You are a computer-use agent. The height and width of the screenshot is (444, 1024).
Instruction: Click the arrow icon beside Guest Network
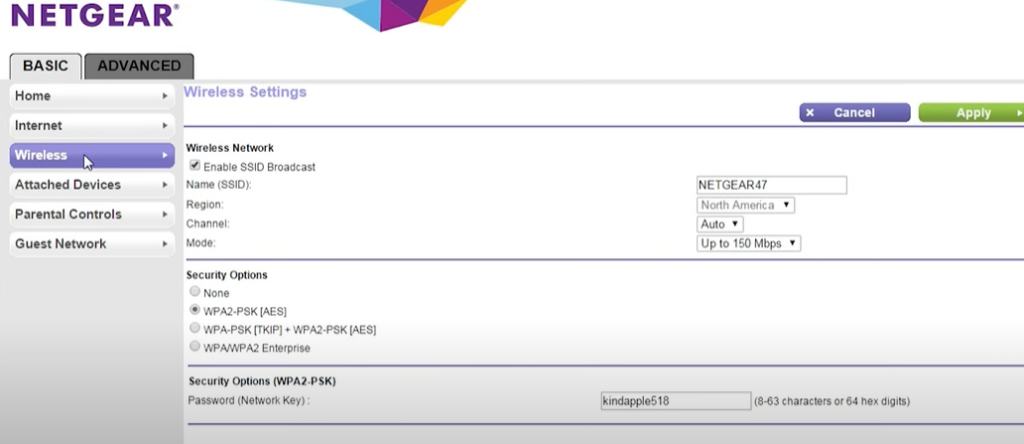(x=165, y=244)
